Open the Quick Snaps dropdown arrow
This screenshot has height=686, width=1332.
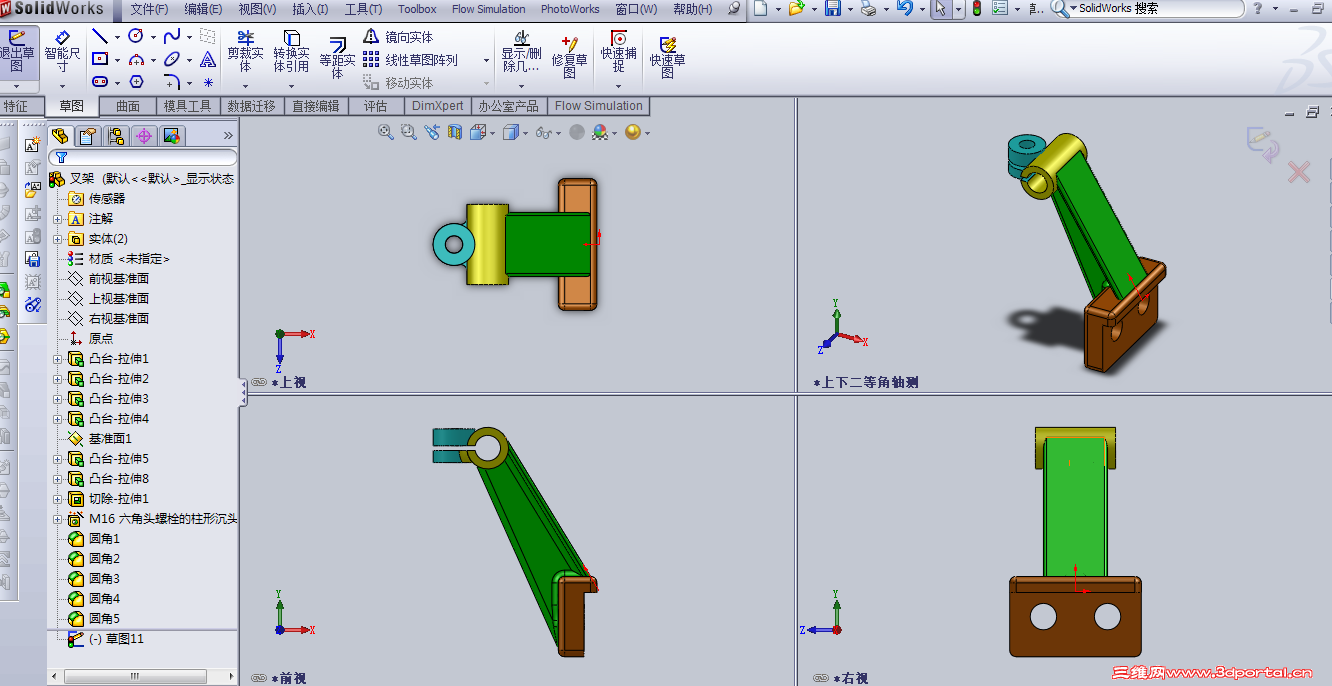(x=618, y=86)
